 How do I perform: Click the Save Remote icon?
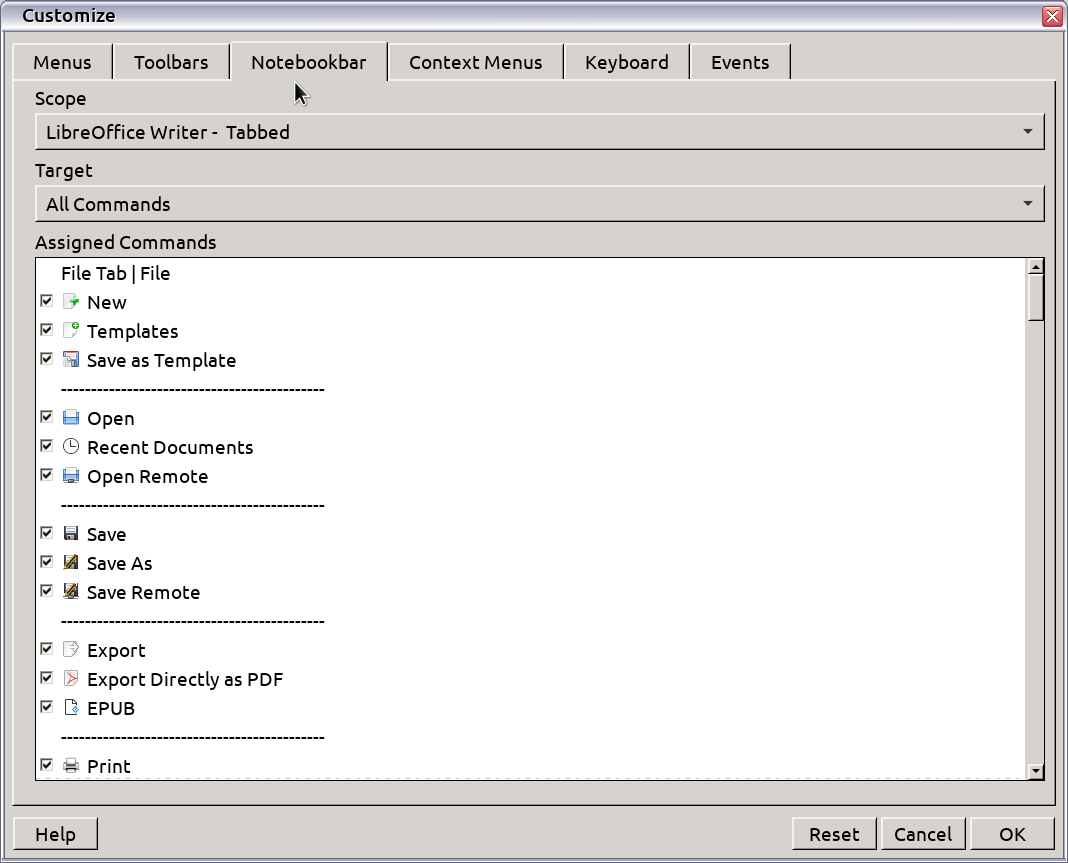(x=71, y=591)
